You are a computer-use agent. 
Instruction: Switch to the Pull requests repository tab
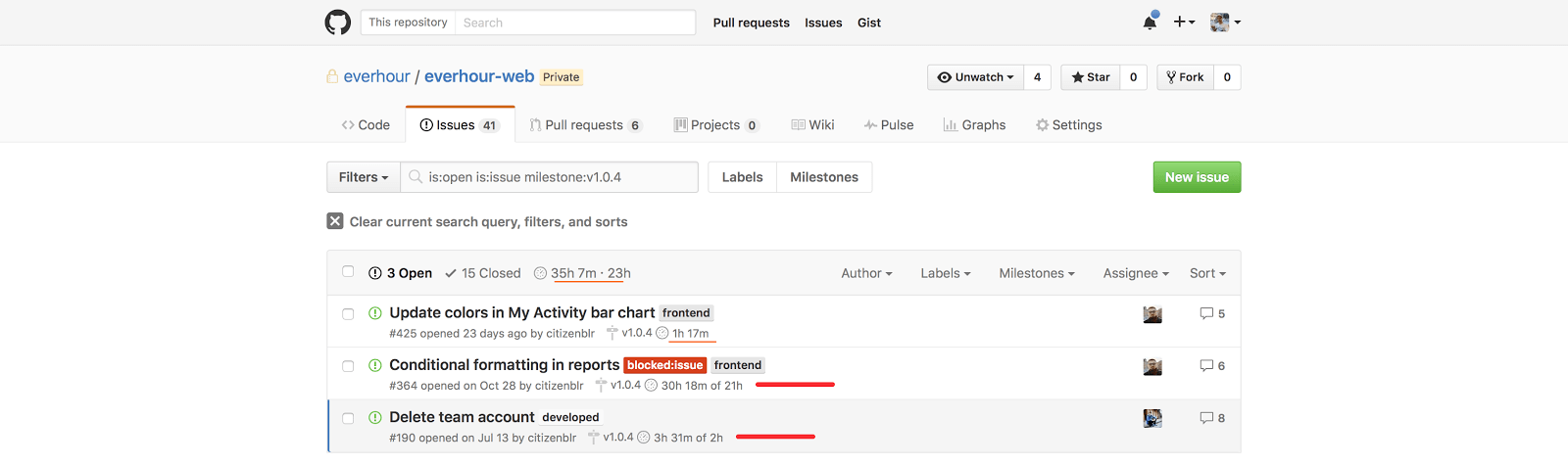pos(584,125)
